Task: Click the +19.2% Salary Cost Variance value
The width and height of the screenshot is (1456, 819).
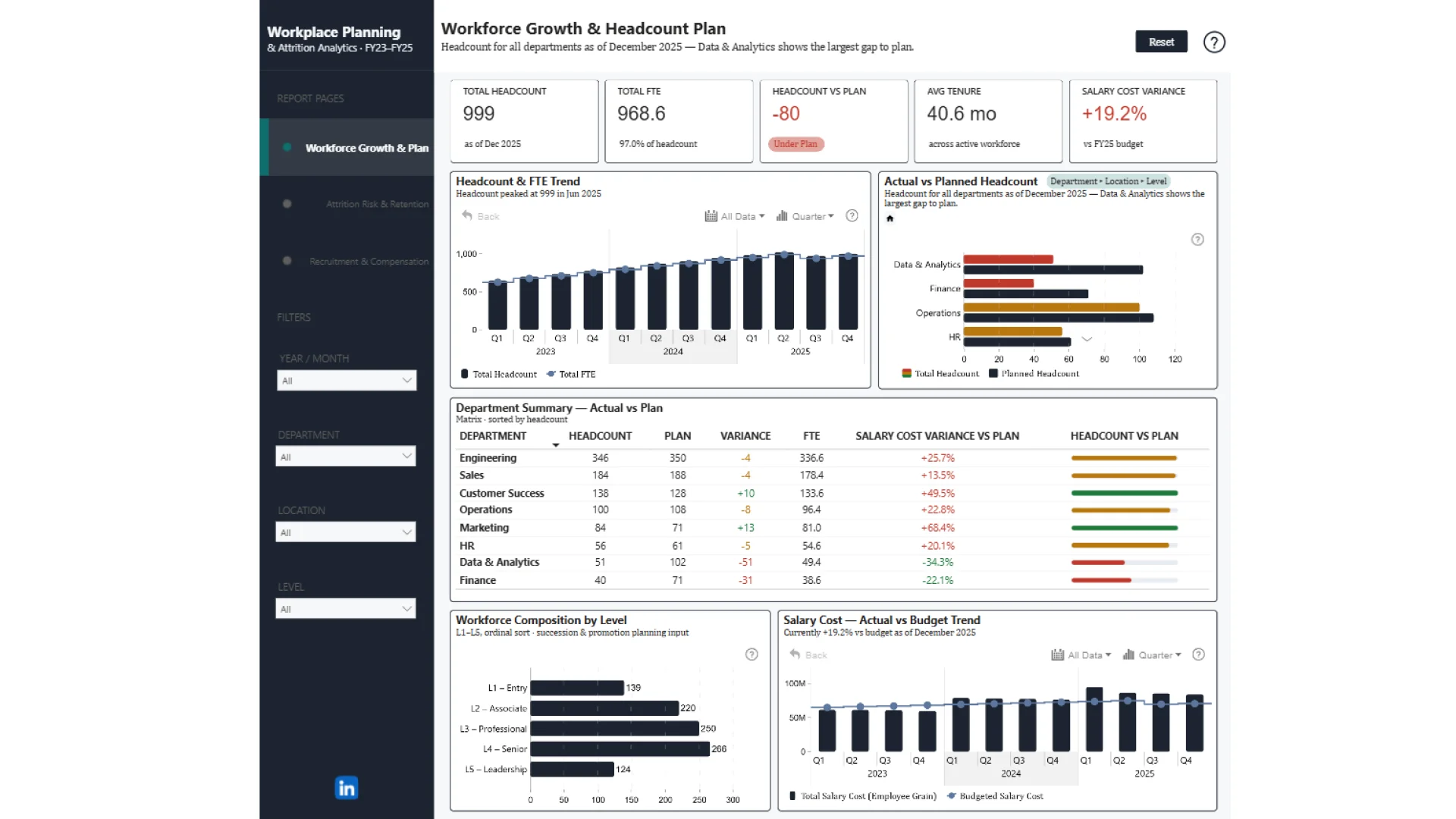Action: 1113,114
